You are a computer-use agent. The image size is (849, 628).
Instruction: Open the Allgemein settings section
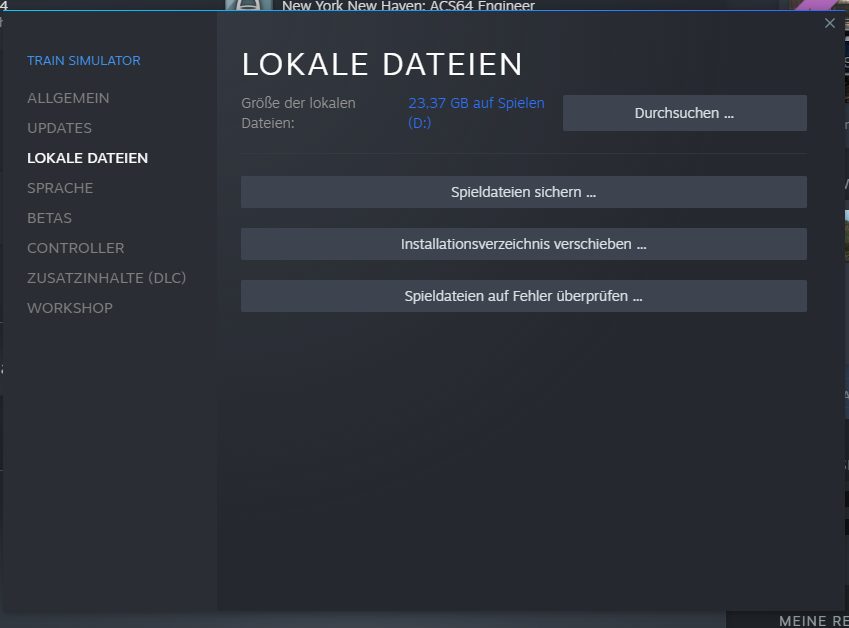68,98
